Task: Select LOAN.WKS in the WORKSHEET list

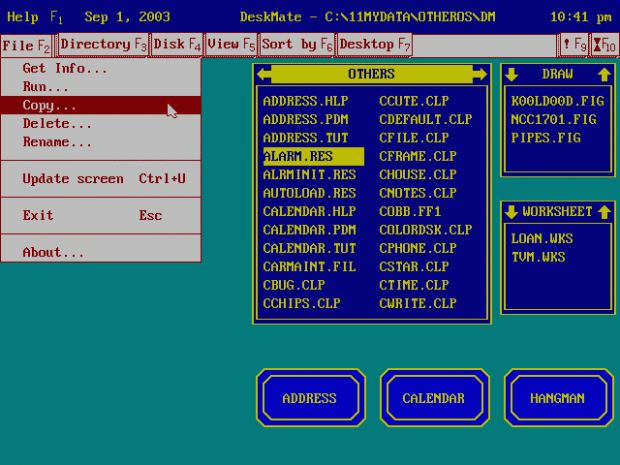Action: (x=541, y=239)
